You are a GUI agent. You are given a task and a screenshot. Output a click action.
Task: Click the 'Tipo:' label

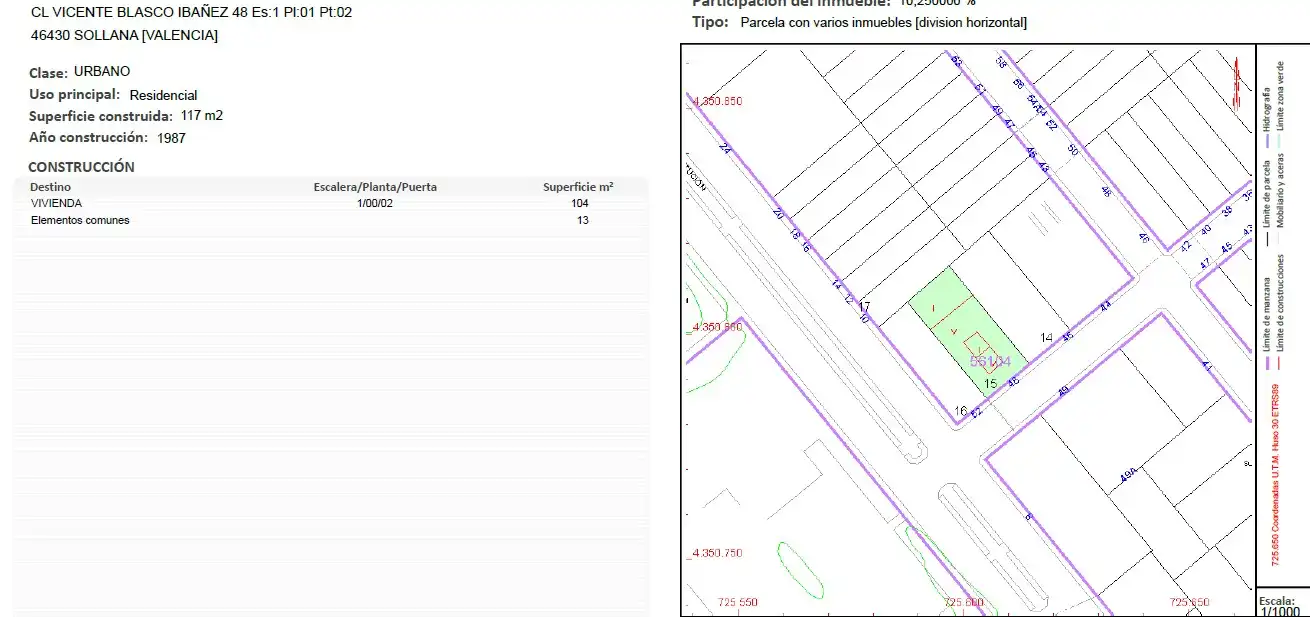(711, 22)
